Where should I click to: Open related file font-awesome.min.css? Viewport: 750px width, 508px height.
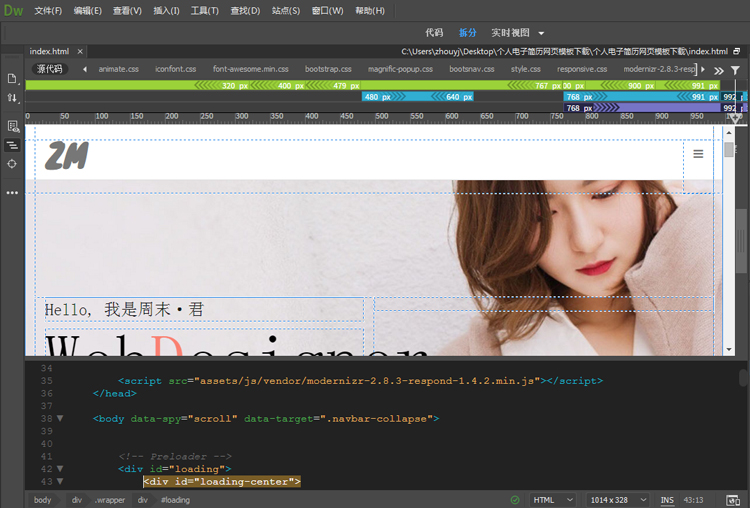coord(251,69)
